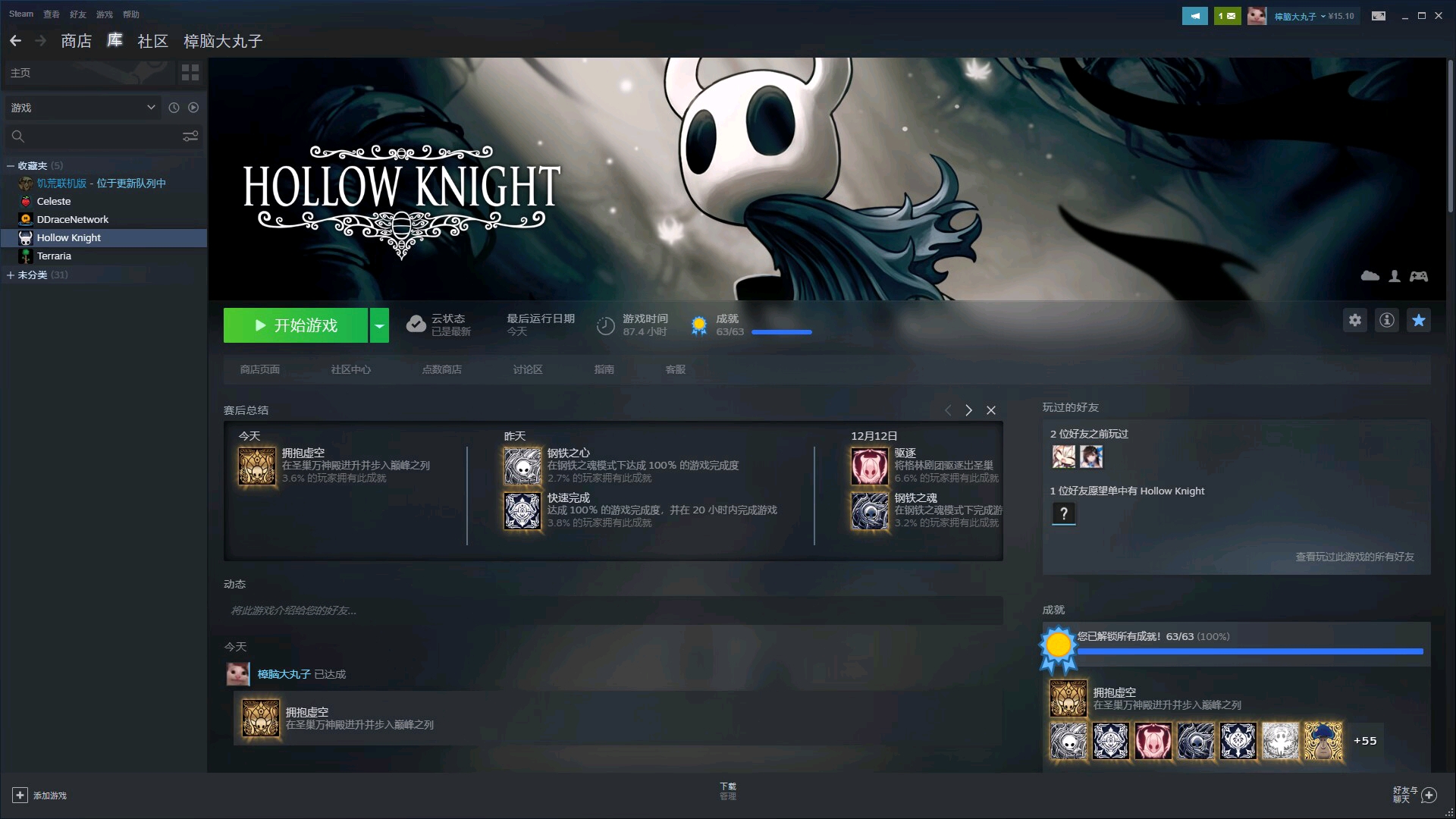Open Steam announcements megaphone icon
Viewport: 1456px width, 819px height.
tap(1194, 16)
